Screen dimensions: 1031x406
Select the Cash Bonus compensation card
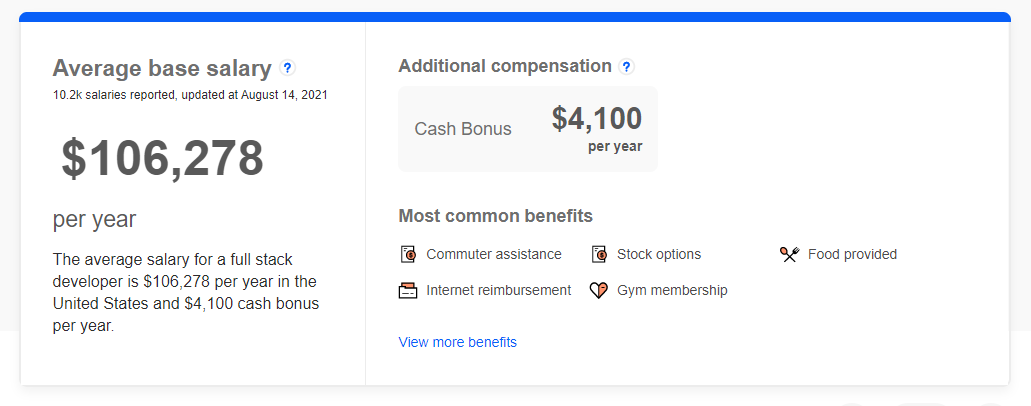tap(528, 129)
